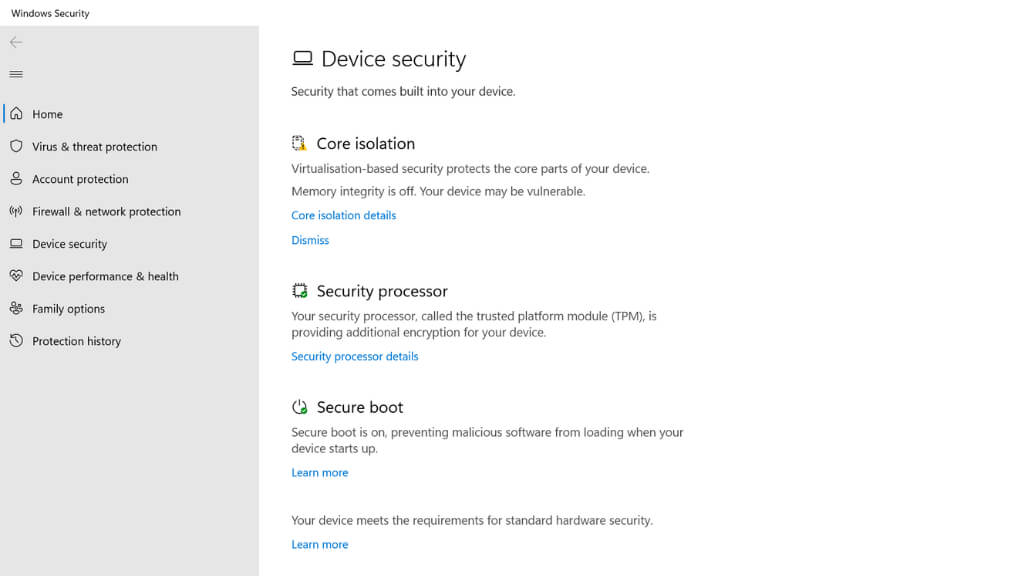This screenshot has height=576, width=1024.
Task: Click the Family options people icon
Action: (16, 309)
